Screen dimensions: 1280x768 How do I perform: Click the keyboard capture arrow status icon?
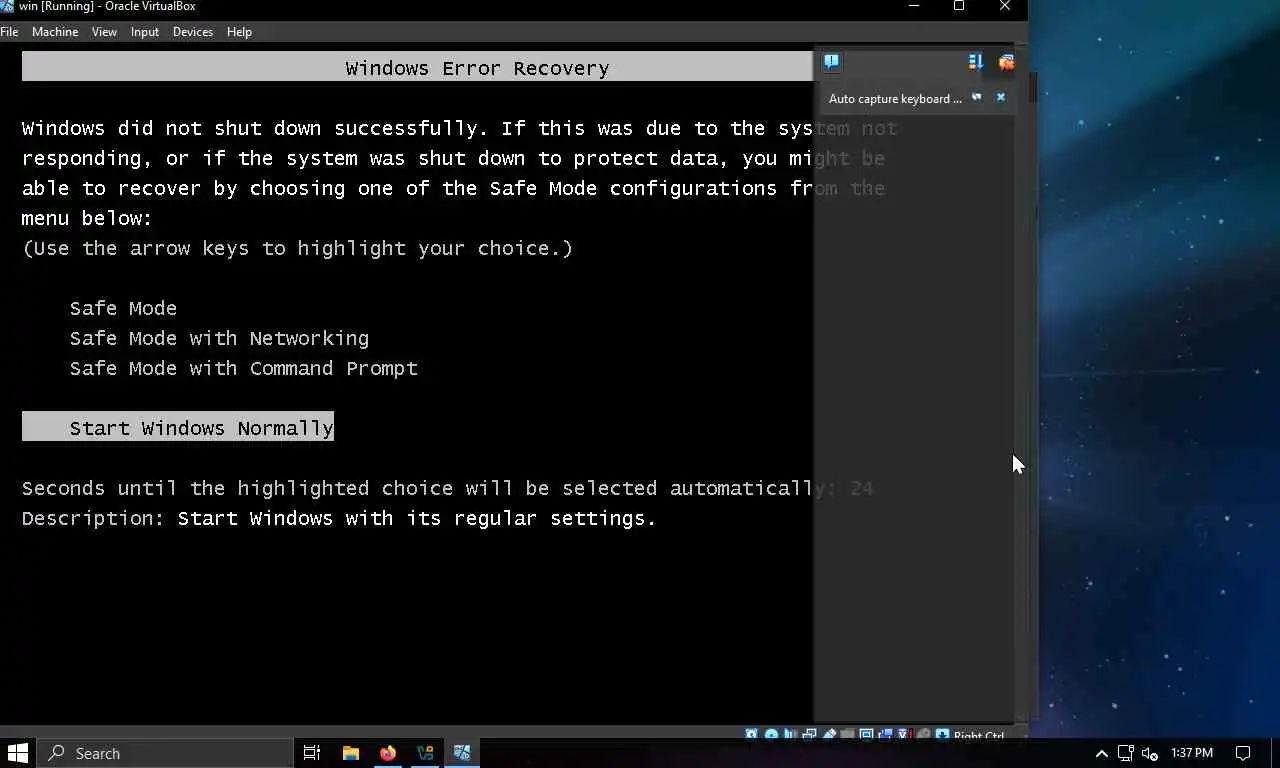click(942, 735)
